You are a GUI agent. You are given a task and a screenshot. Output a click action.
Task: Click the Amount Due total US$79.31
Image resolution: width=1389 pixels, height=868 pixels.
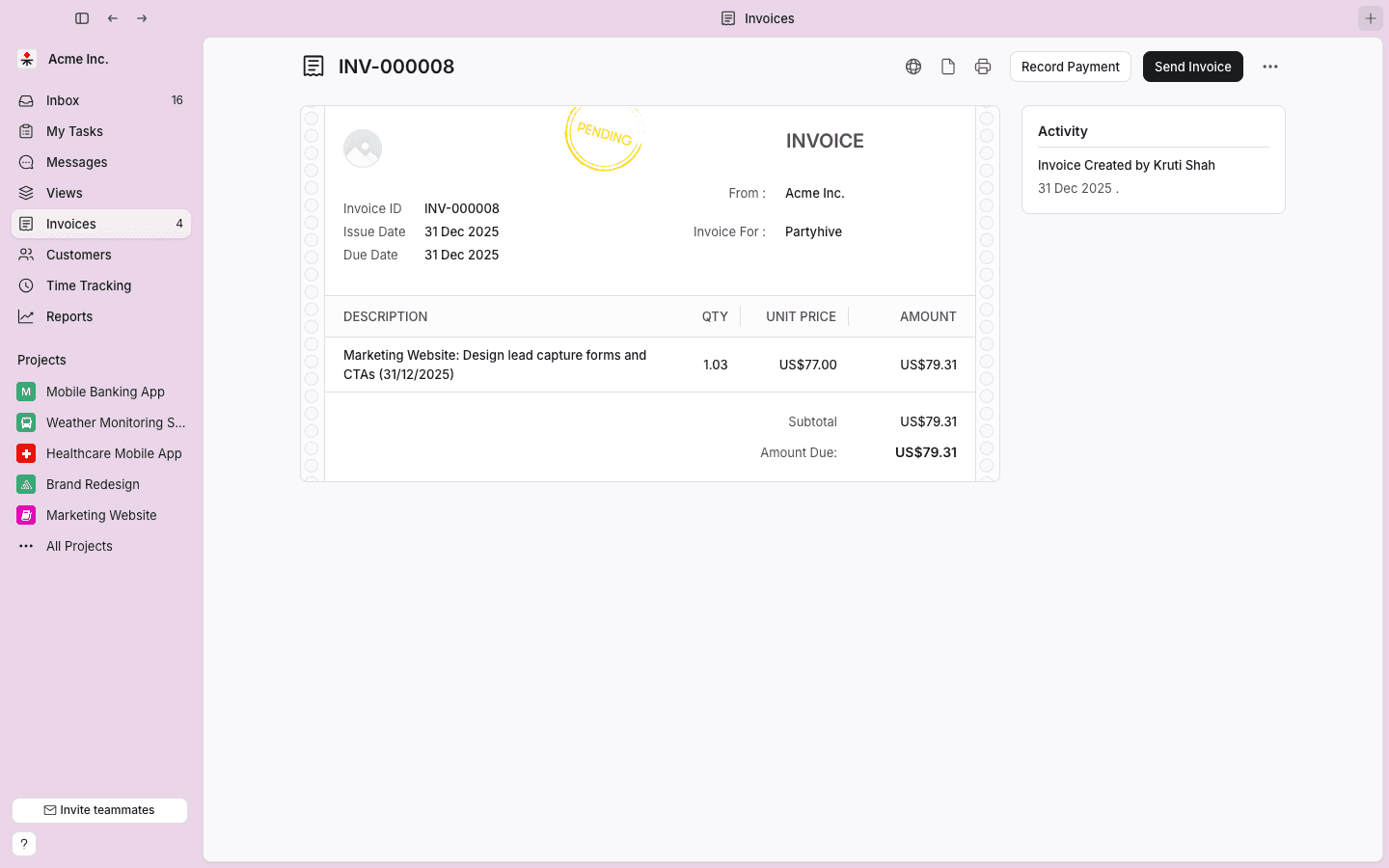pos(926,452)
